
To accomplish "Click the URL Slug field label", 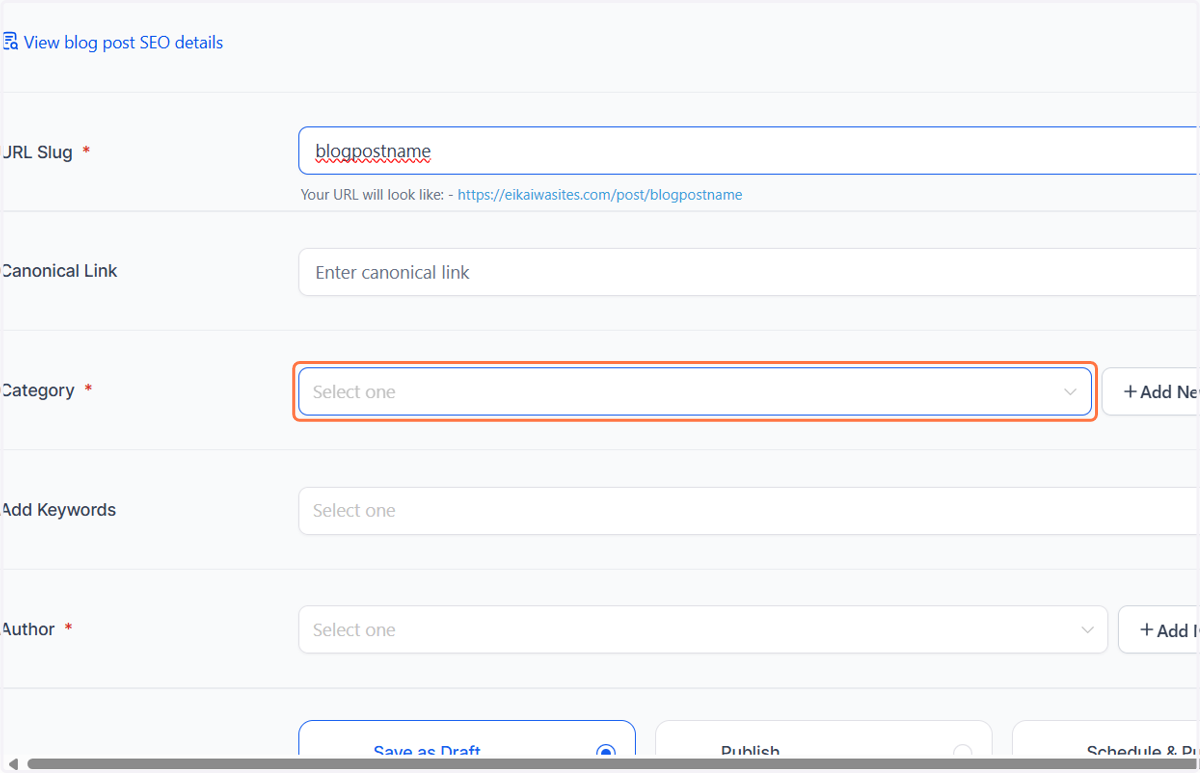I will (x=37, y=152).
